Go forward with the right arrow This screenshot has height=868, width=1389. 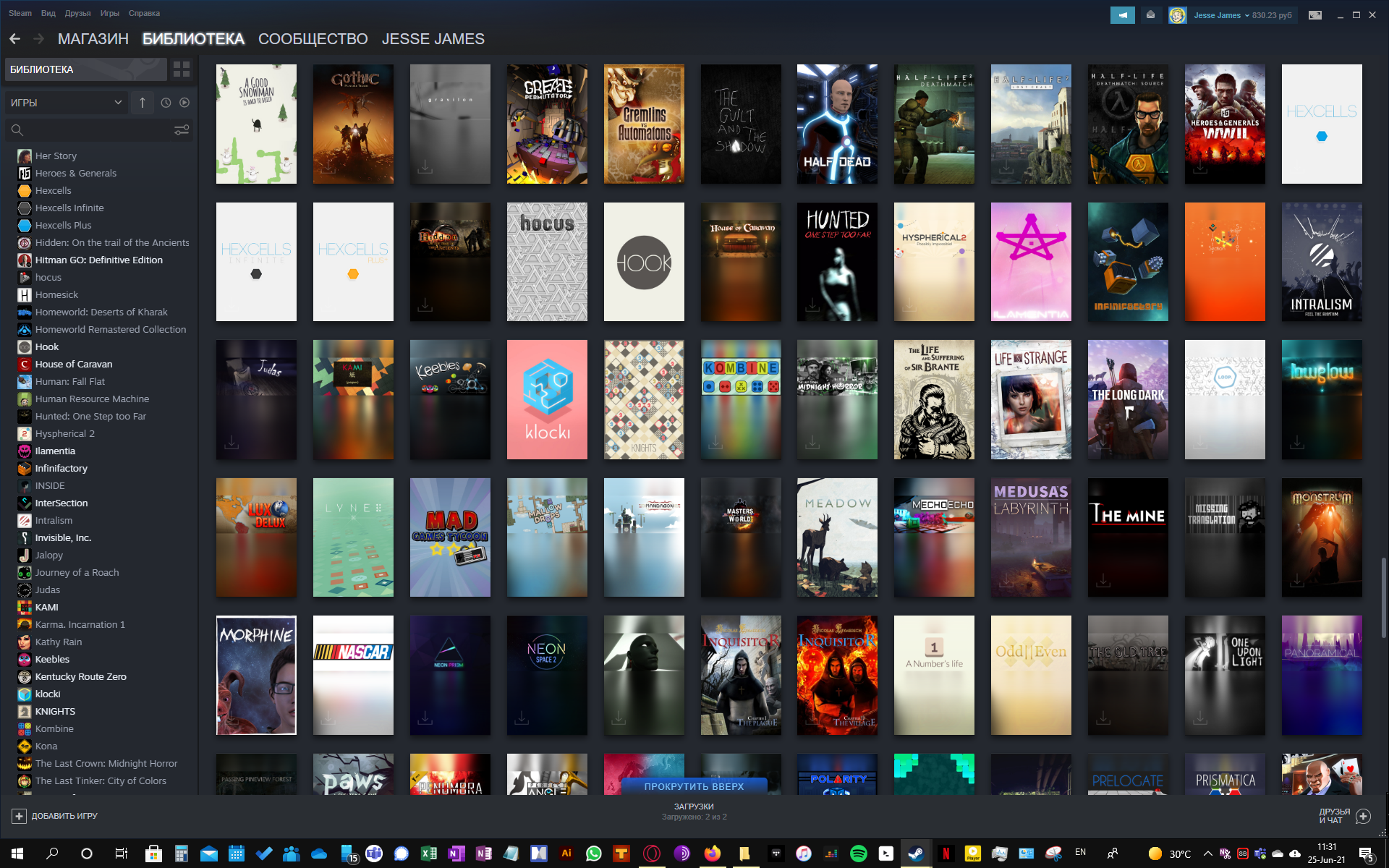click(x=38, y=39)
